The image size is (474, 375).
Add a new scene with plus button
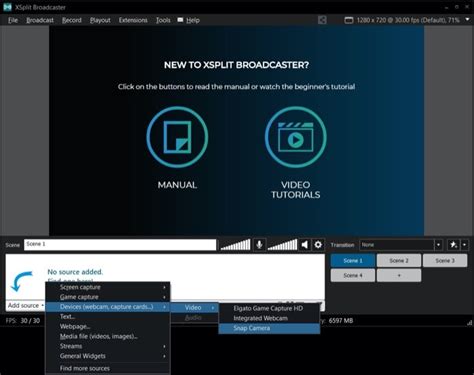point(399,275)
